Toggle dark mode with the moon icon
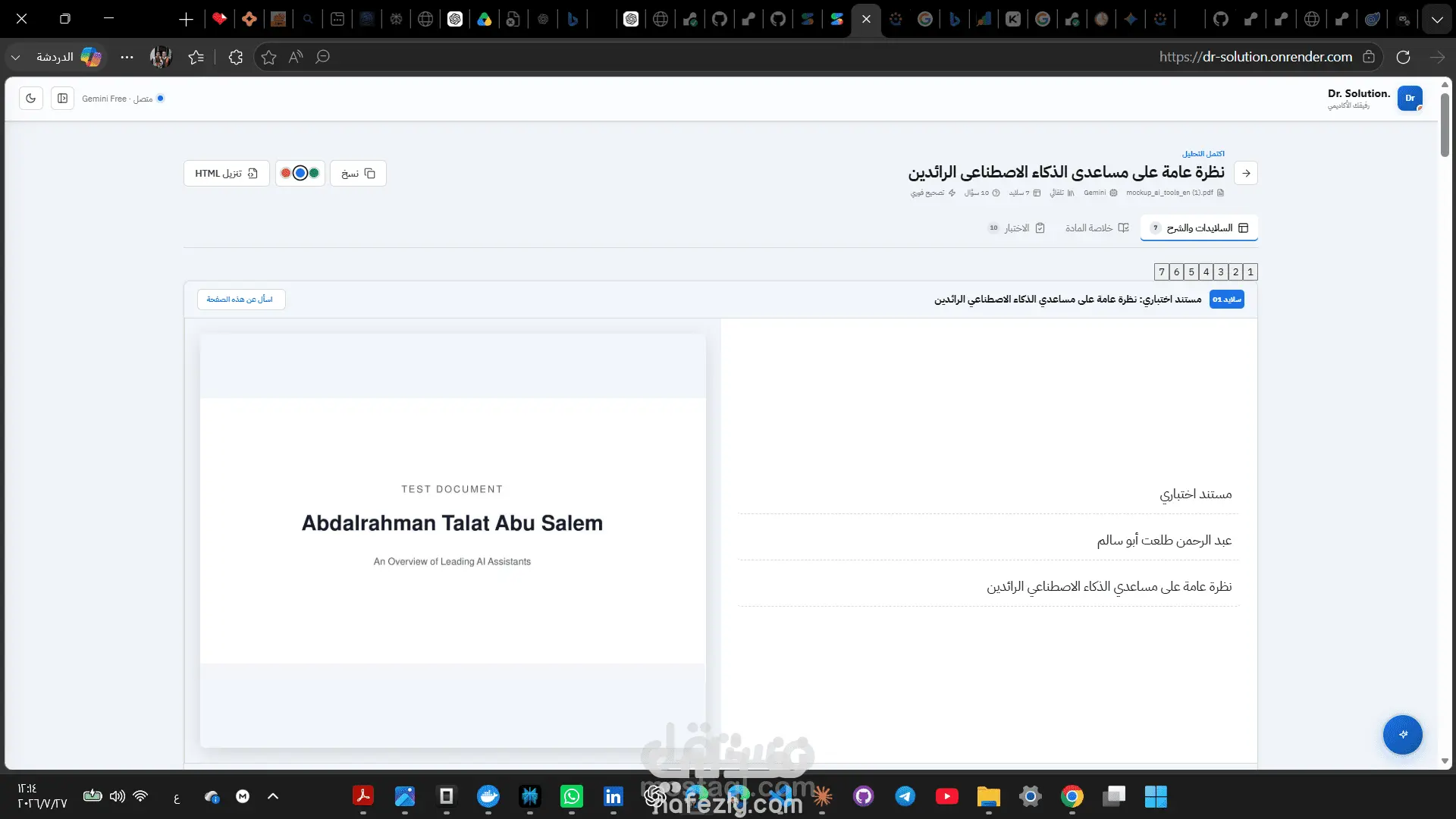This screenshot has width=1456, height=819. (31, 99)
